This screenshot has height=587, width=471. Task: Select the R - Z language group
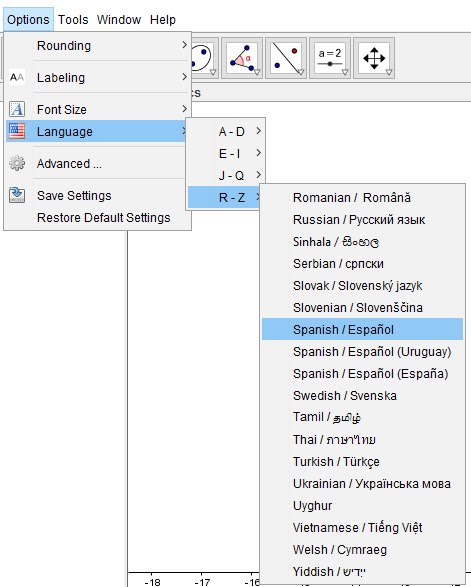pos(224,197)
